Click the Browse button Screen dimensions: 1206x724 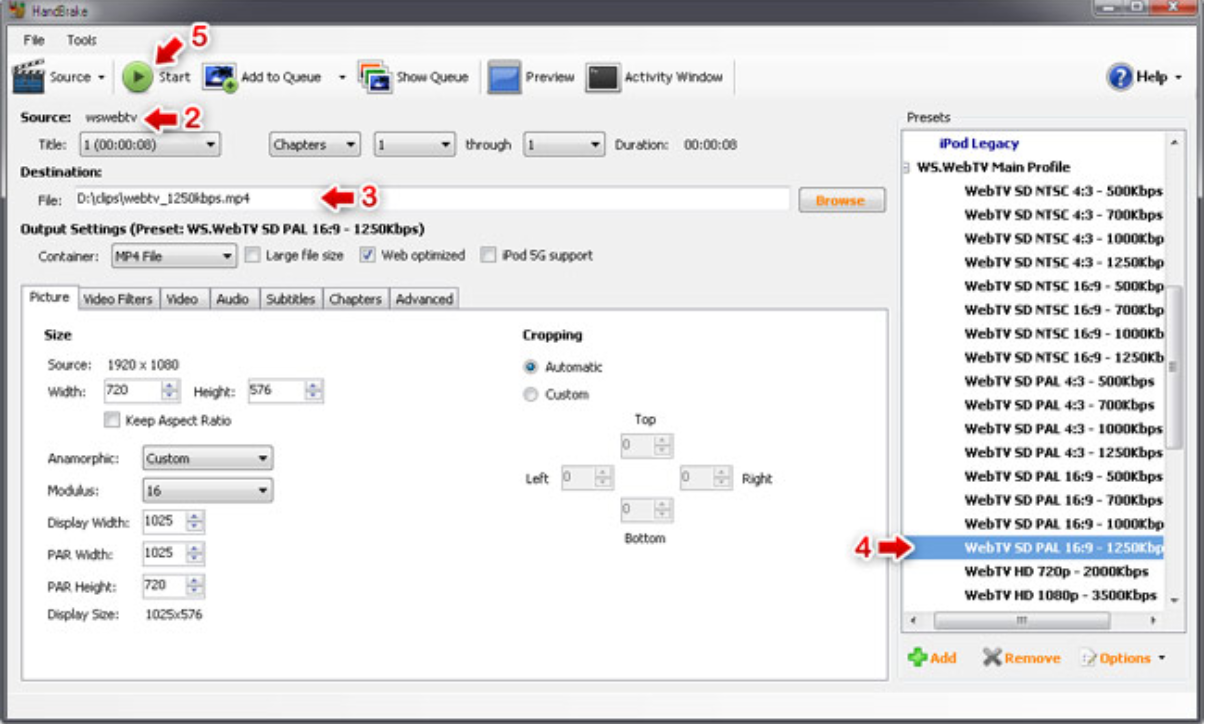[x=841, y=200]
